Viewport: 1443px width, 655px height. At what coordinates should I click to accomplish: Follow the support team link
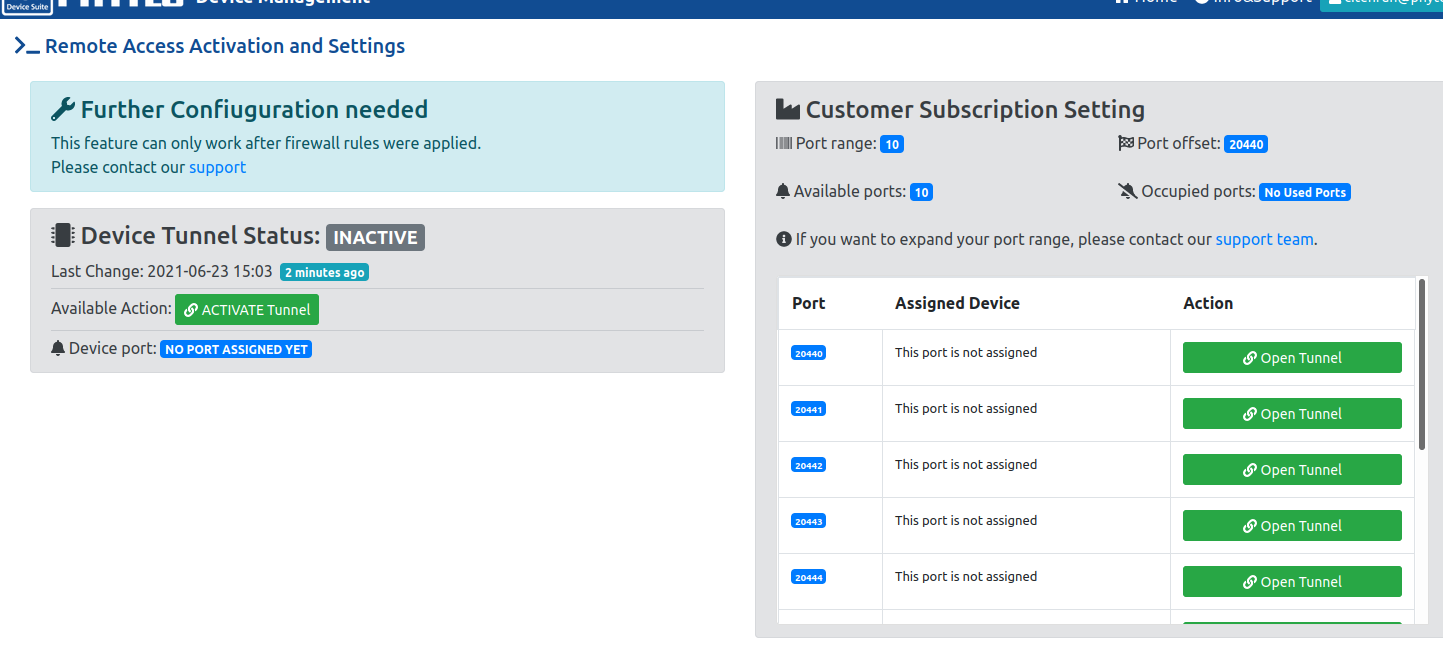1264,240
